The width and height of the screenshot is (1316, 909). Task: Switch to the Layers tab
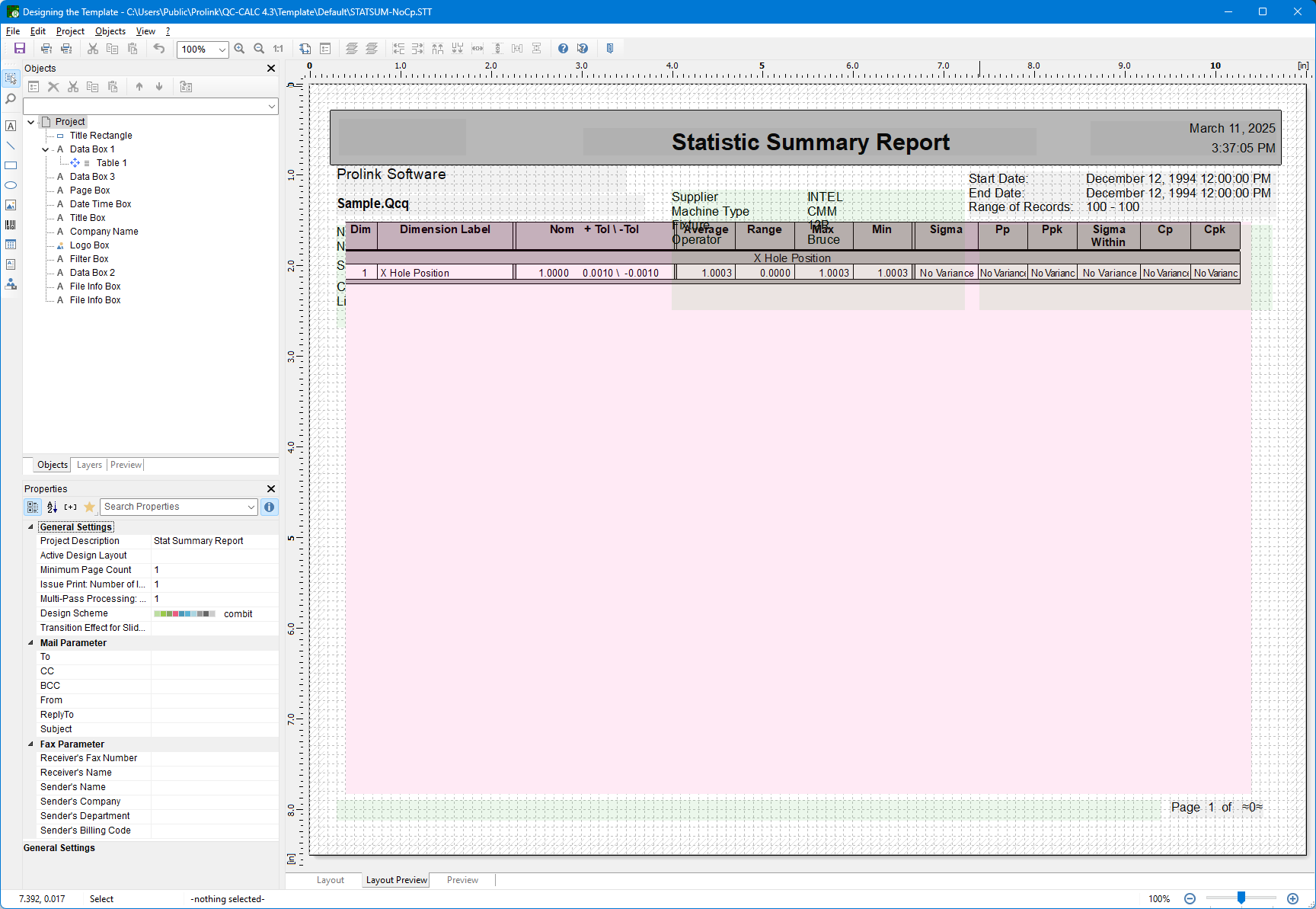point(89,465)
